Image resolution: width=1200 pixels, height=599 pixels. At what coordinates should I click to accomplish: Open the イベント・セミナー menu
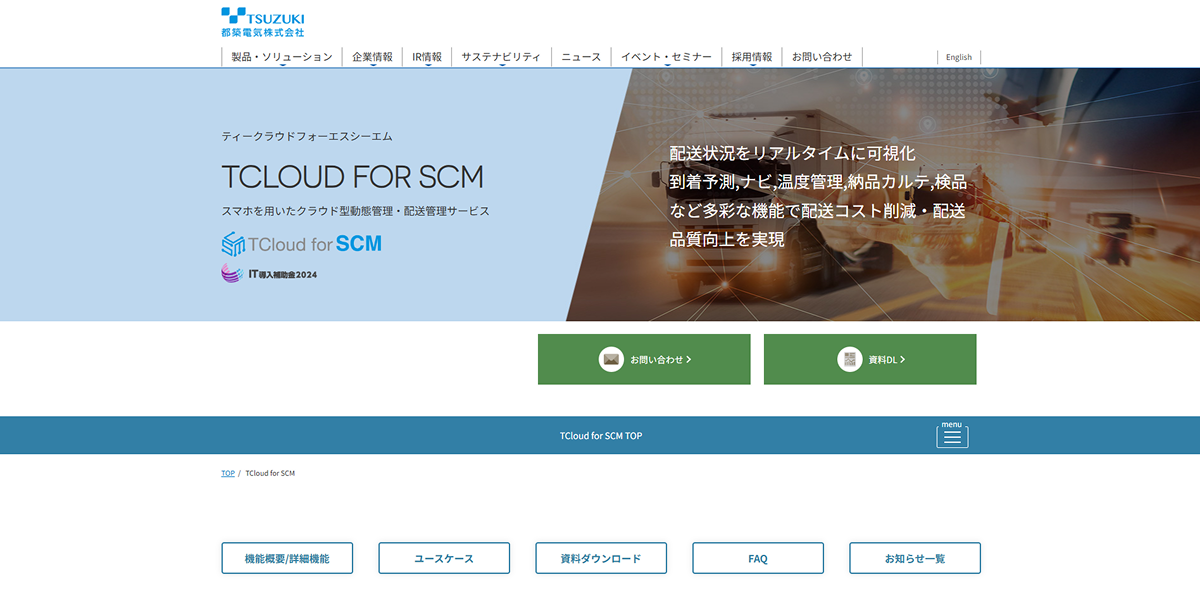[666, 57]
